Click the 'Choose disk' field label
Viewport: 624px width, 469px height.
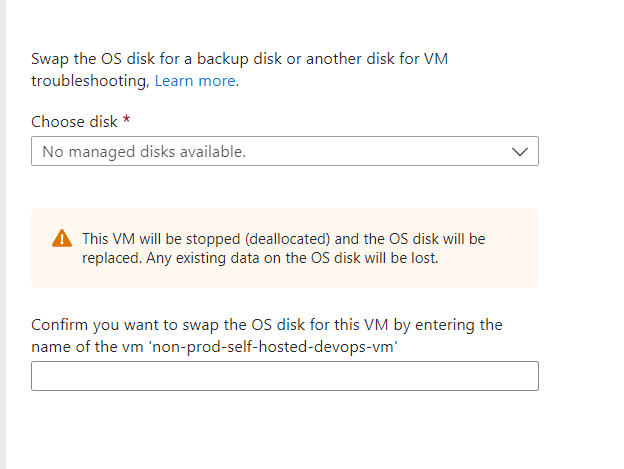pyautogui.click(x=75, y=121)
